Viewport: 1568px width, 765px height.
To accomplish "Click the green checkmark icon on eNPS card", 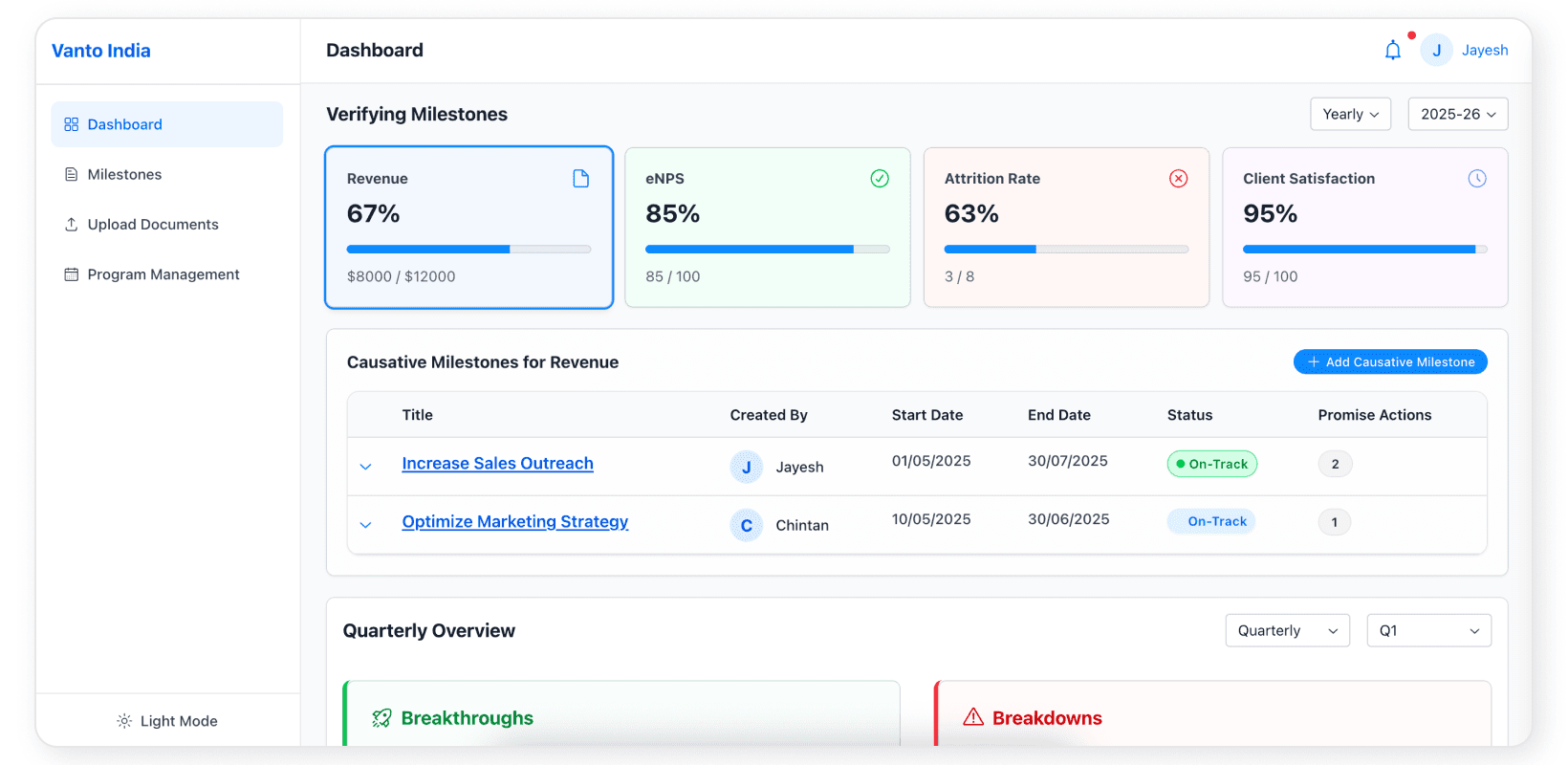I will [880, 179].
